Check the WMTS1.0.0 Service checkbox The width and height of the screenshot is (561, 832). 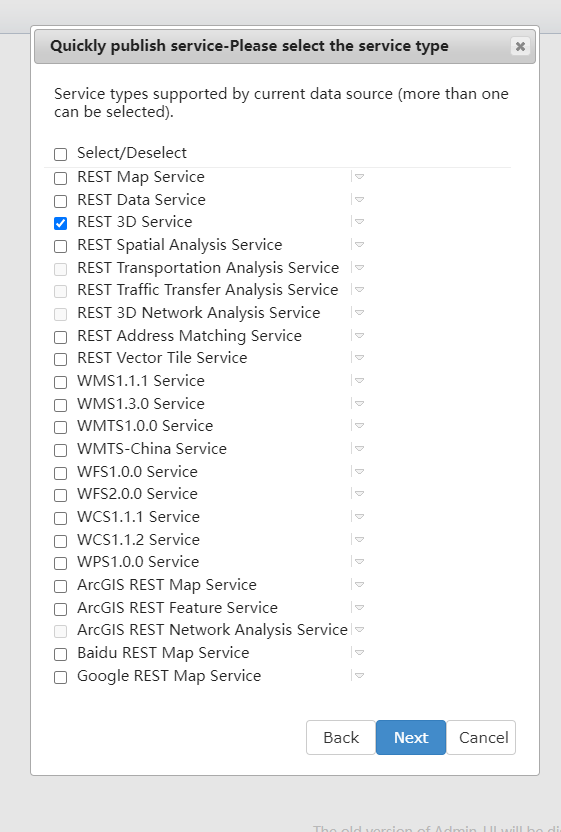click(x=61, y=428)
